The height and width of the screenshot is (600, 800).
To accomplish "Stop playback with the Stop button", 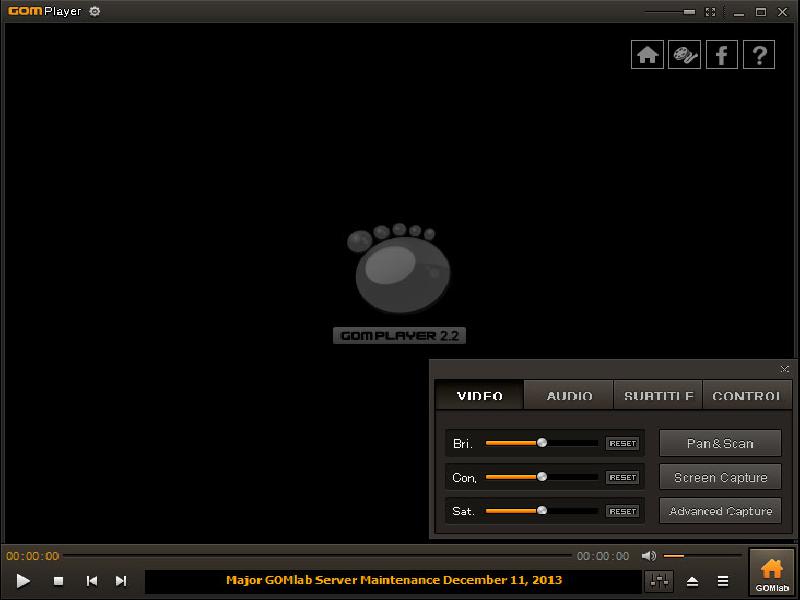I will [58, 581].
